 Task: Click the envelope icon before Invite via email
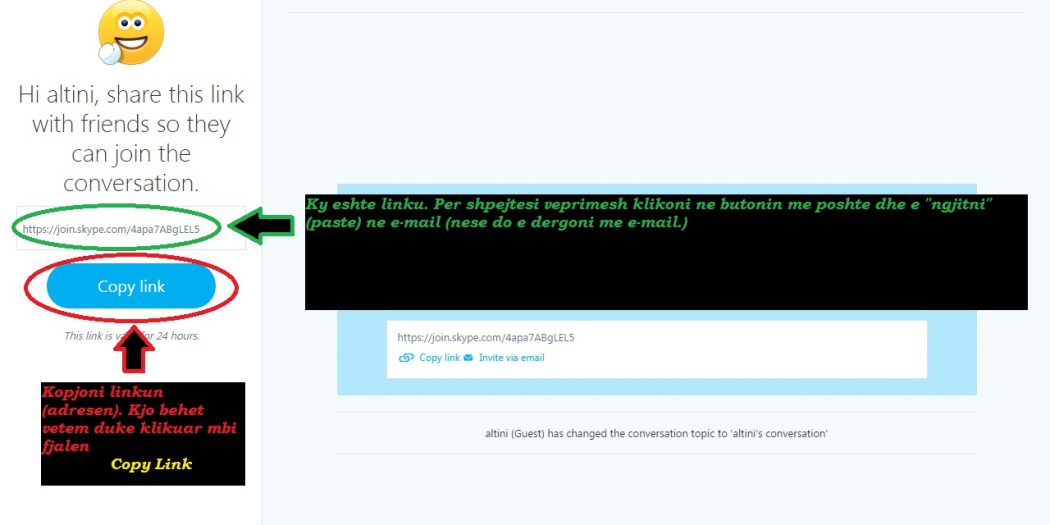468,358
